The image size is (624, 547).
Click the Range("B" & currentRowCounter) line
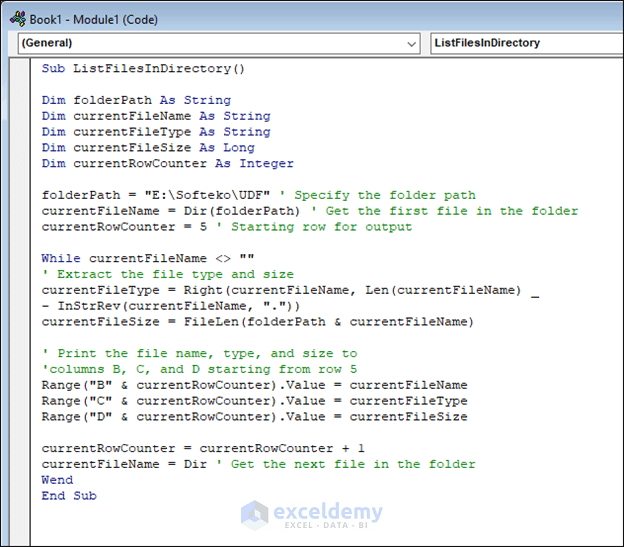point(254,385)
